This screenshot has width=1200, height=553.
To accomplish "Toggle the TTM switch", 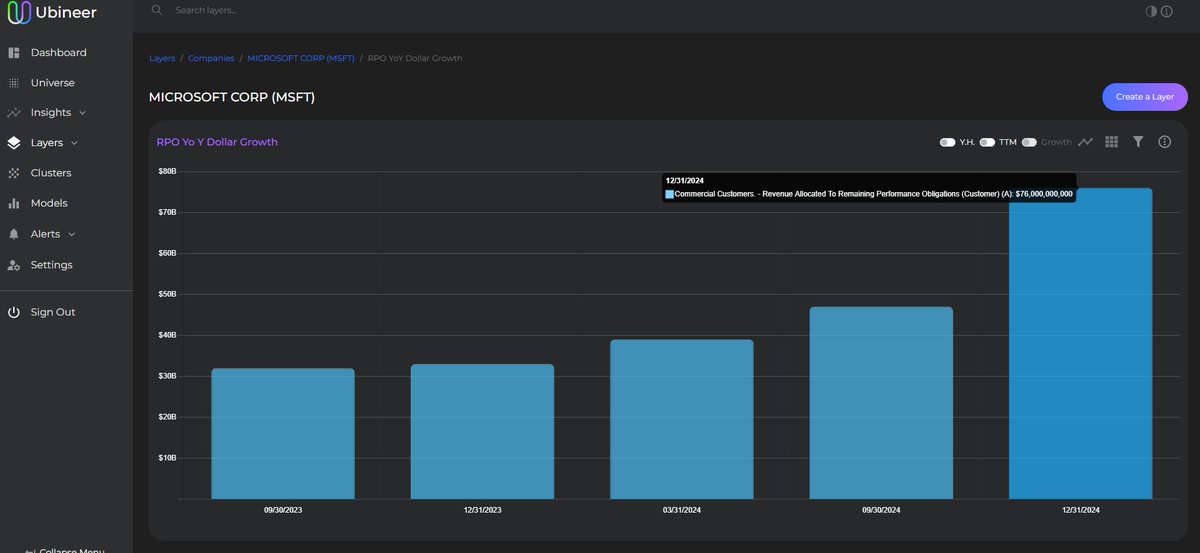I will click(x=987, y=142).
